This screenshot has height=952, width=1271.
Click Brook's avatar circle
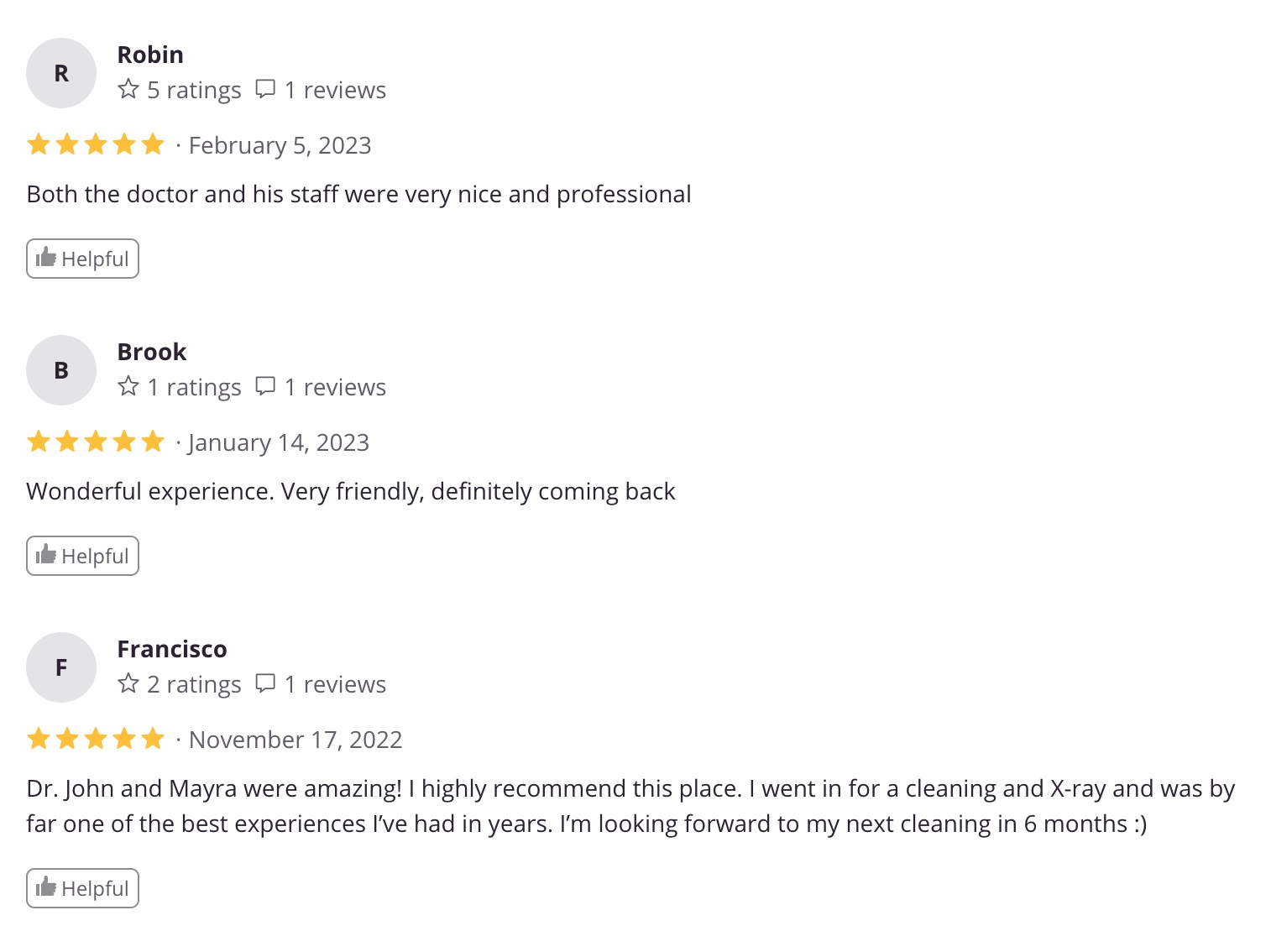point(61,370)
